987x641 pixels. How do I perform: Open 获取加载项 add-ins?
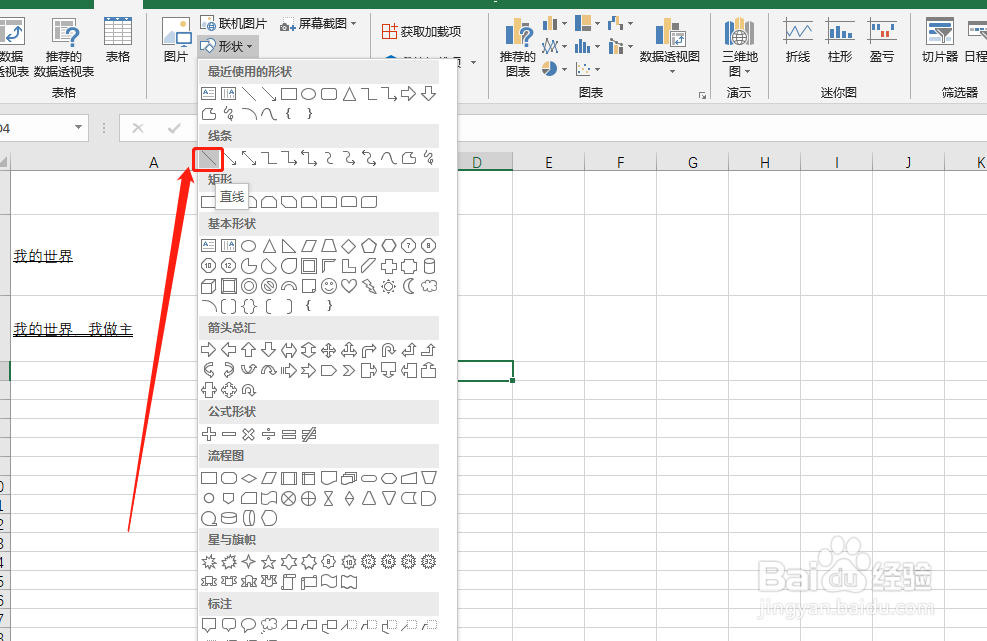pos(421,31)
